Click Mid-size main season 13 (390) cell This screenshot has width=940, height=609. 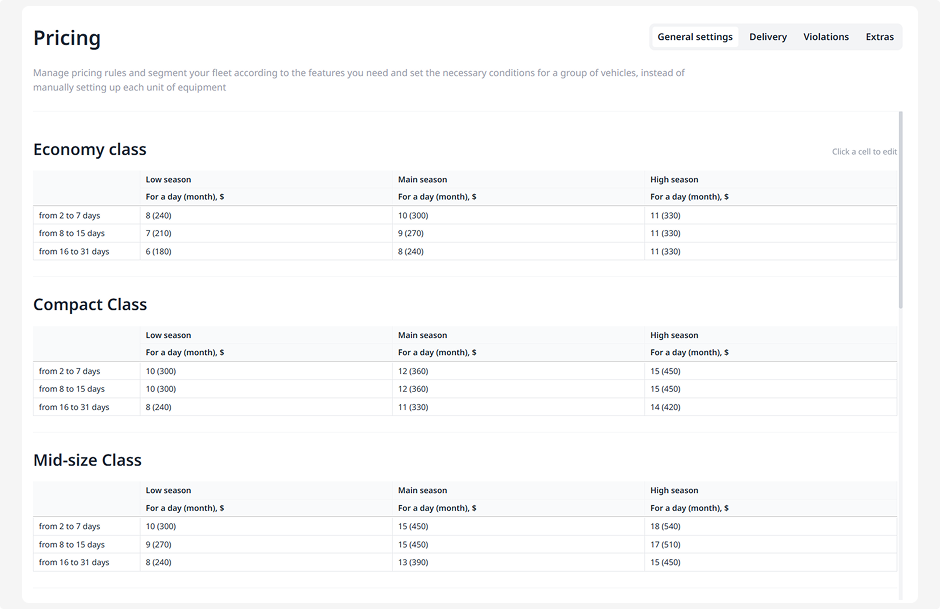[x=518, y=562]
